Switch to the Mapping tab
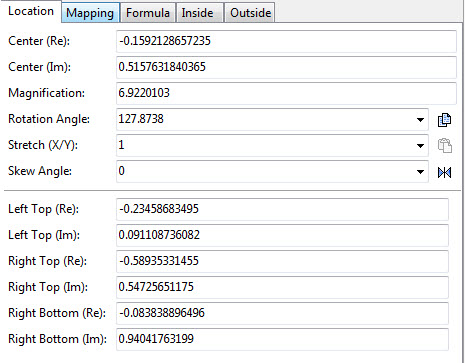Image resolution: width=465 pixels, height=363 pixels. pyautogui.click(x=90, y=13)
